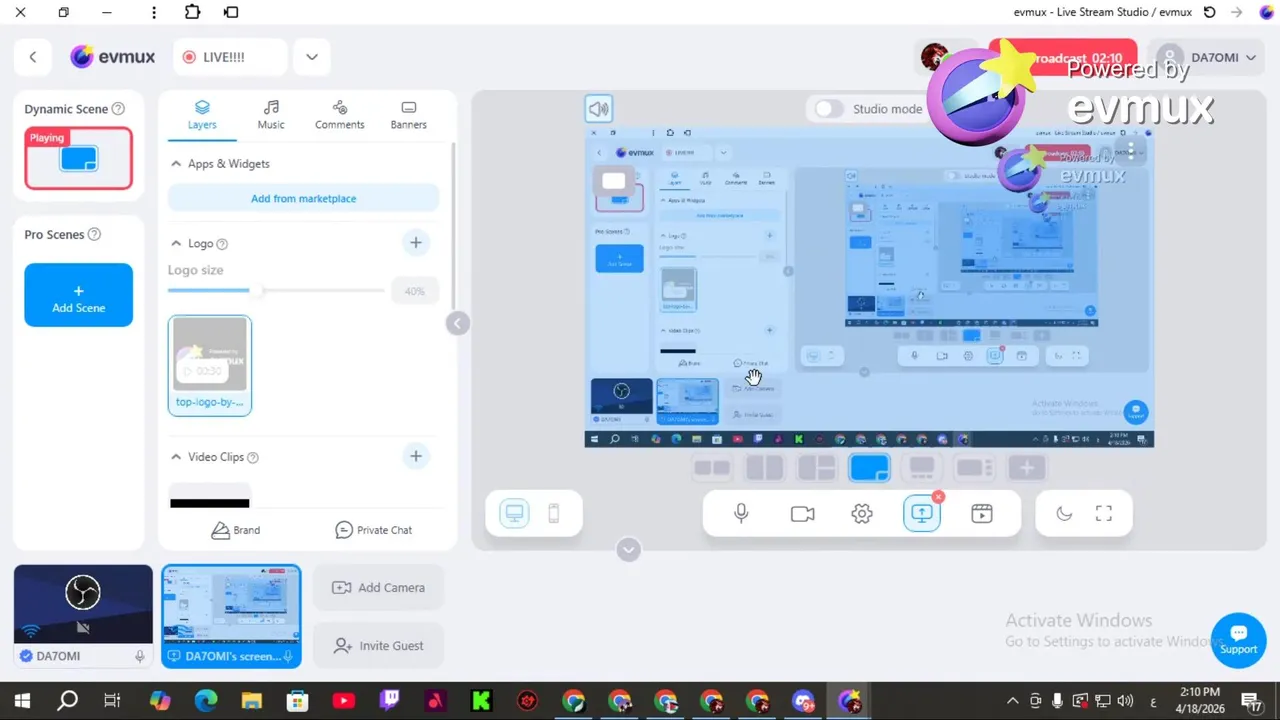1280x720 pixels.
Task: Collapse the Logo section
Action: pos(176,243)
